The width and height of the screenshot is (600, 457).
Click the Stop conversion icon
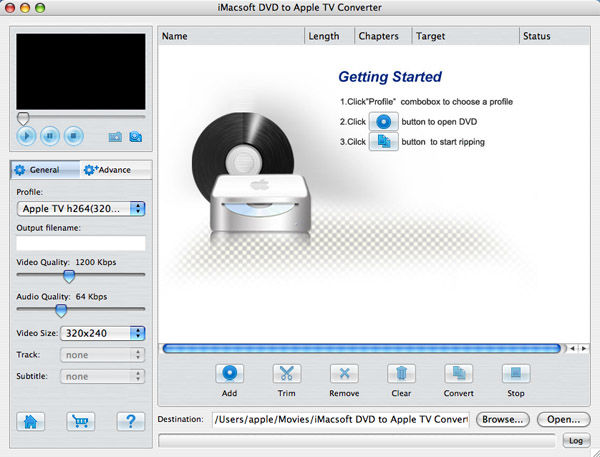coord(516,374)
